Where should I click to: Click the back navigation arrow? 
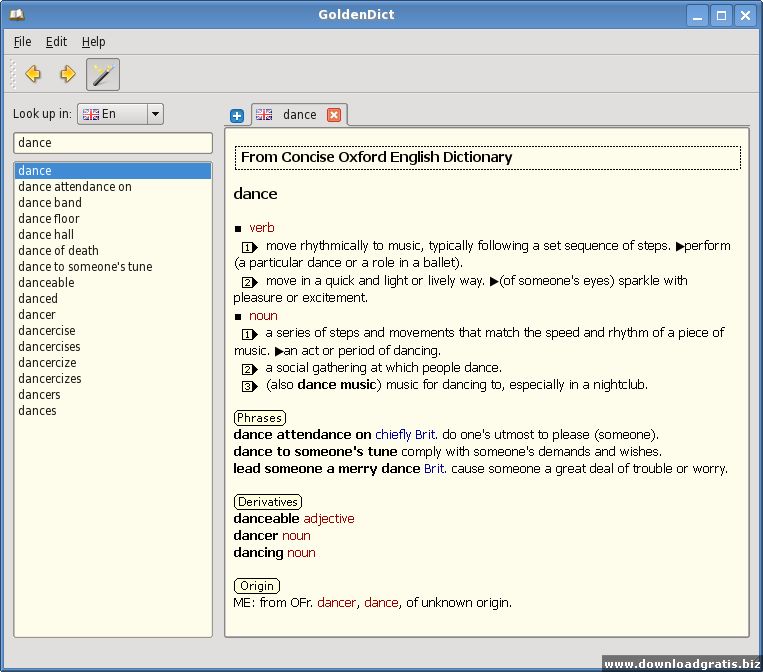[33, 74]
